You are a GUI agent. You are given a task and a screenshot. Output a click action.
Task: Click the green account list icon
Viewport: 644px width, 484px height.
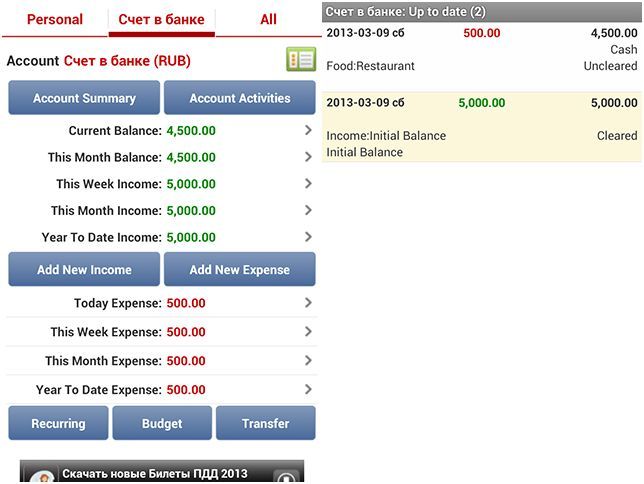click(300, 59)
